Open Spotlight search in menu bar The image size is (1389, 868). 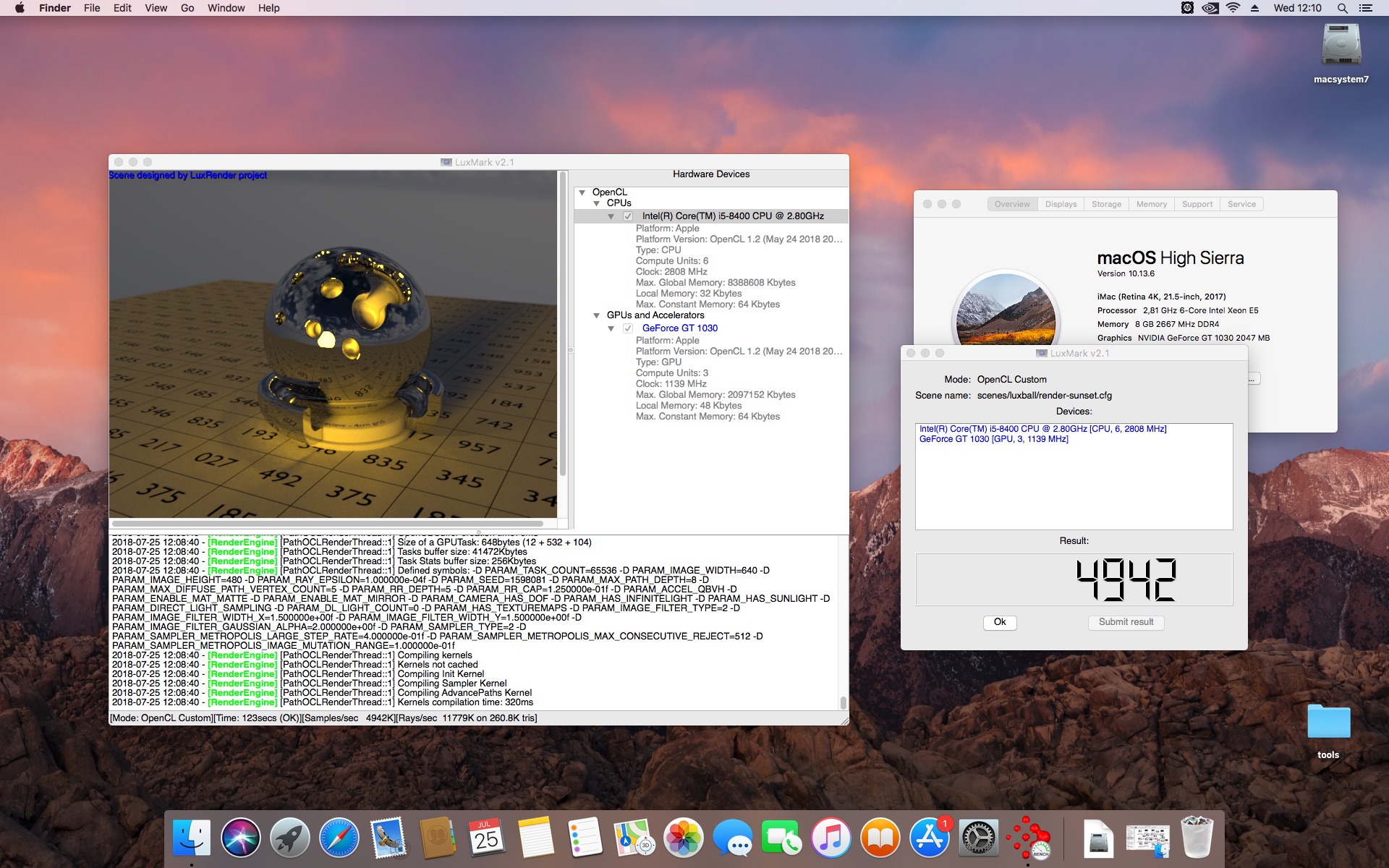pos(1342,8)
